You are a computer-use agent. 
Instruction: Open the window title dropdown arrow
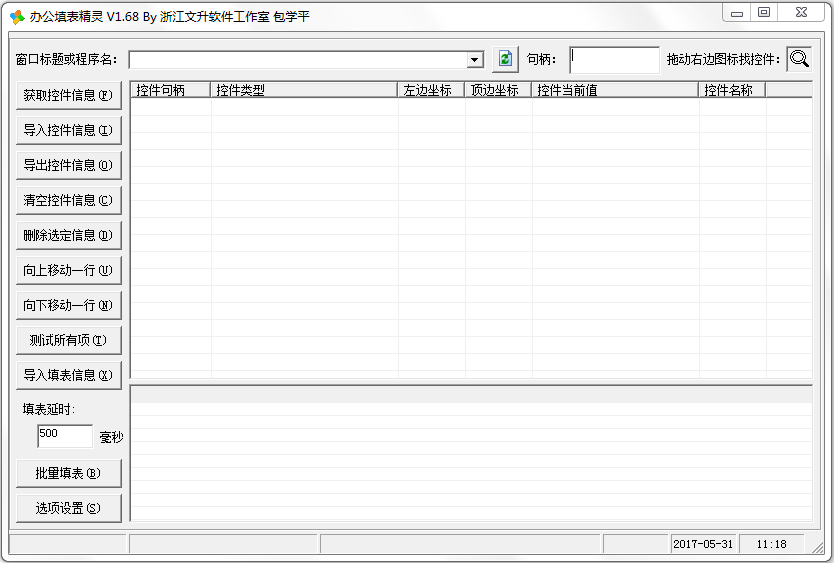475,60
